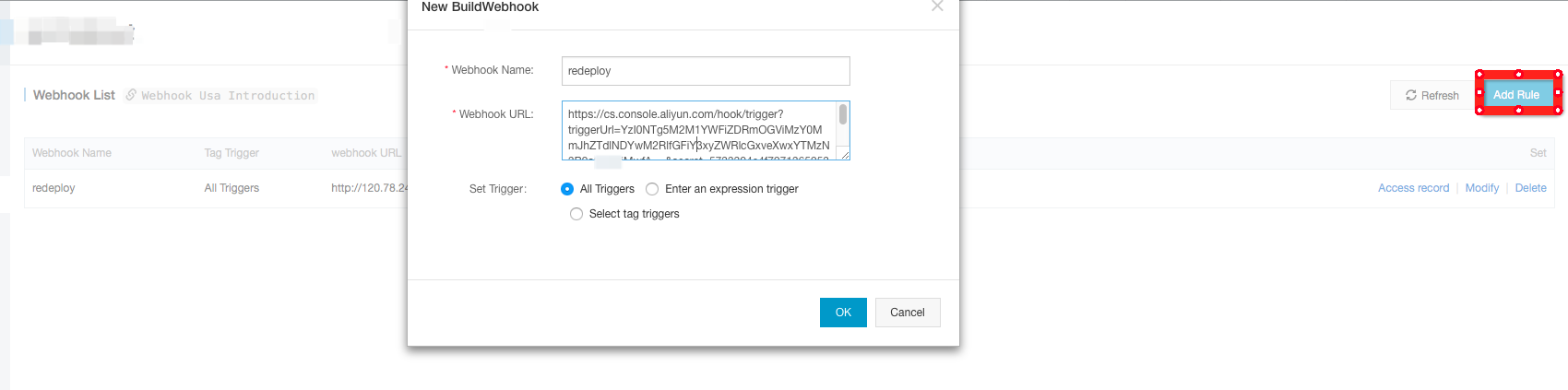Modify the redeploy webhook
Screen dimensions: 1568x390
[x=1482, y=188]
